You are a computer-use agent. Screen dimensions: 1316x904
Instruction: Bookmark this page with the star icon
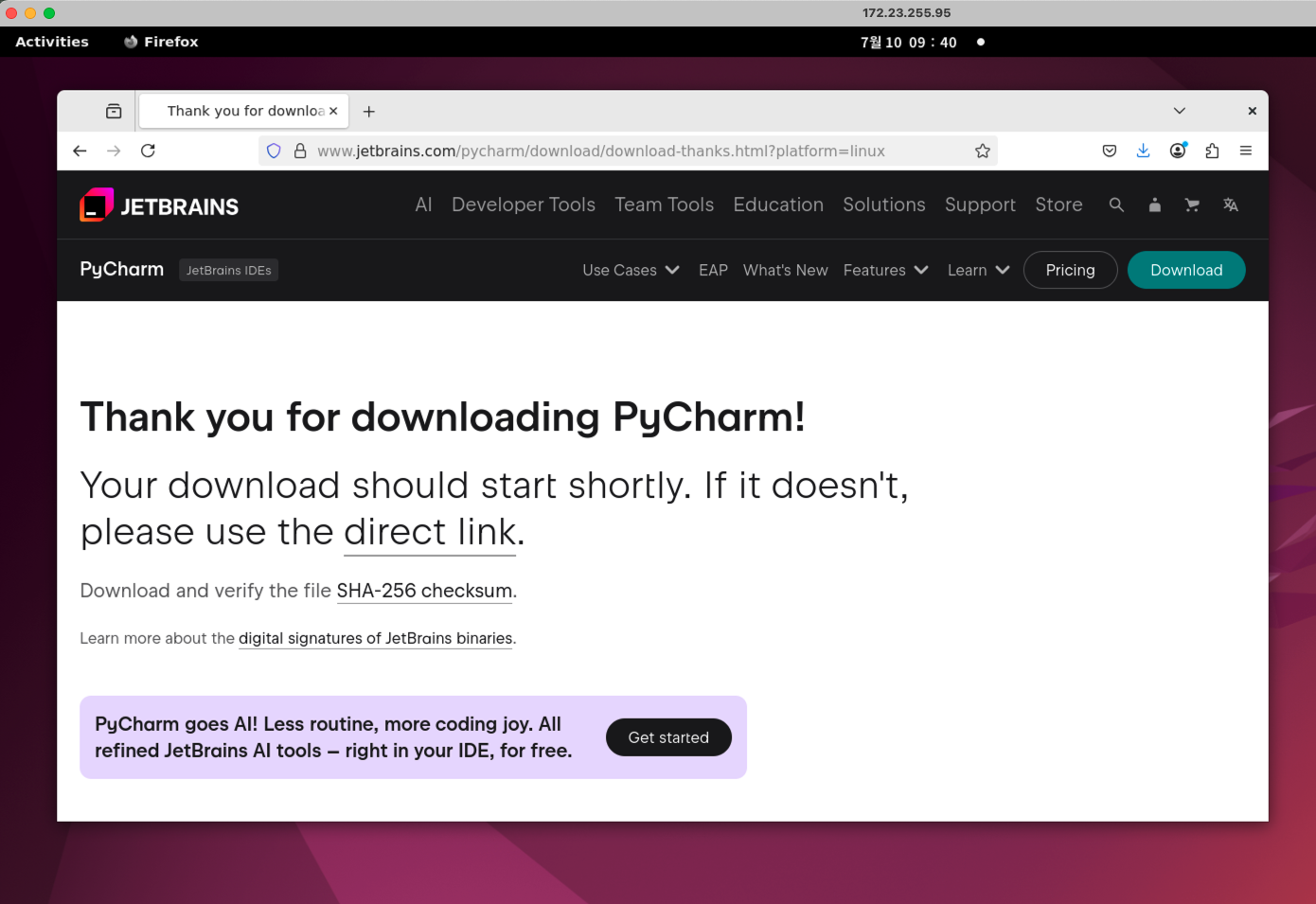pos(983,151)
